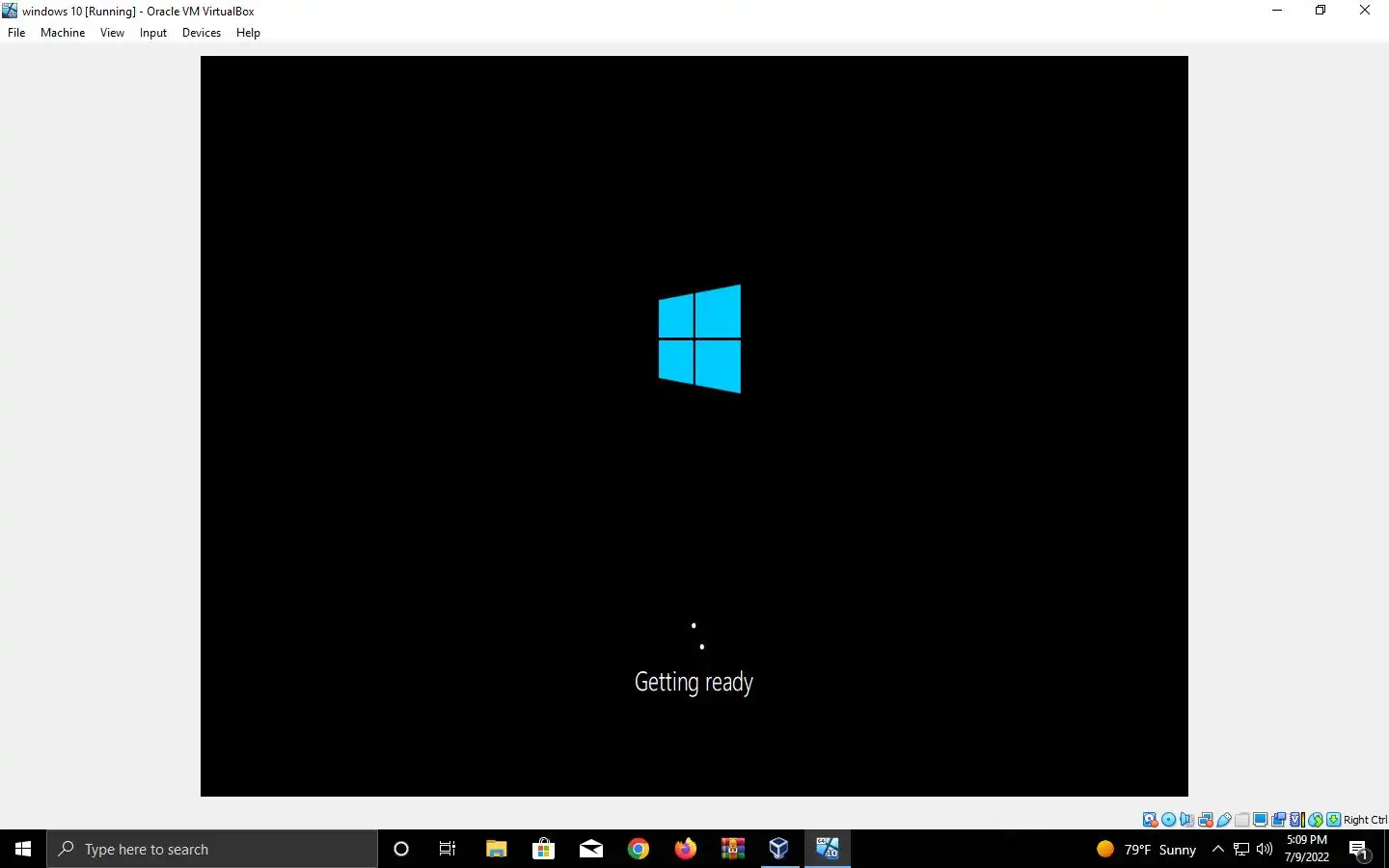Click the network adapters status icon
The image size is (1389, 868).
[x=1206, y=820]
